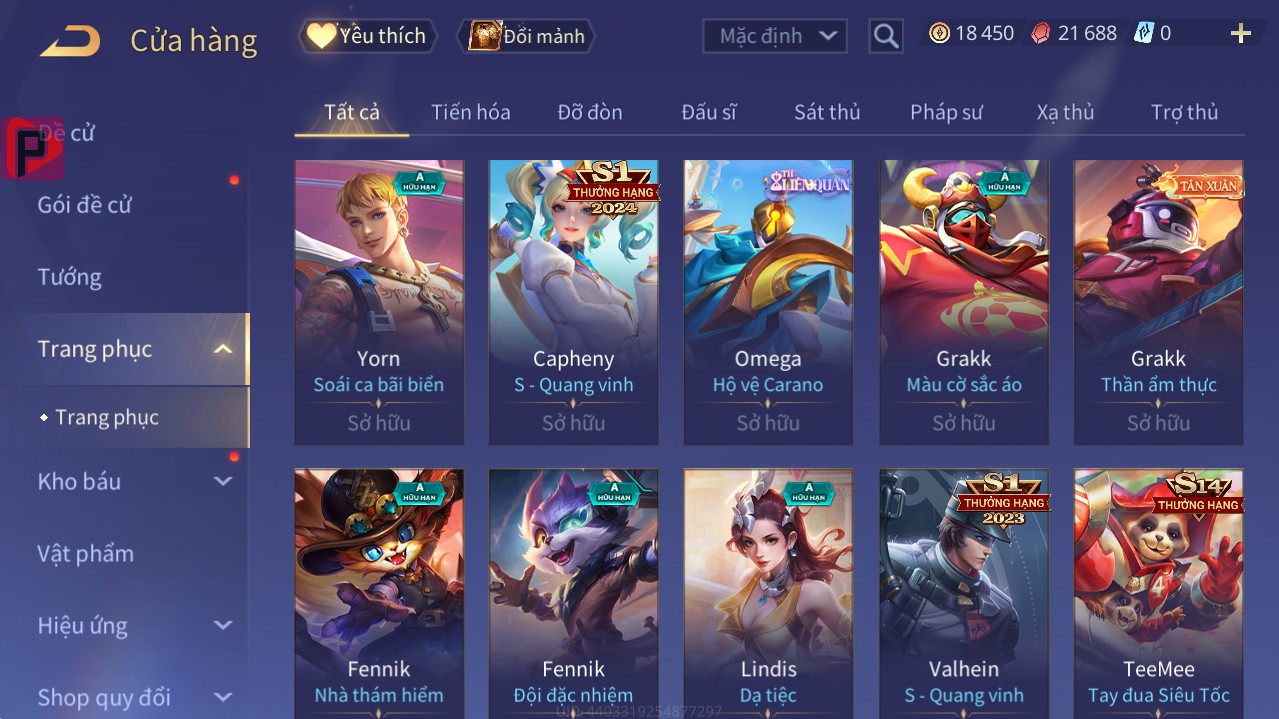Go back using the golden arrow icon

point(70,41)
